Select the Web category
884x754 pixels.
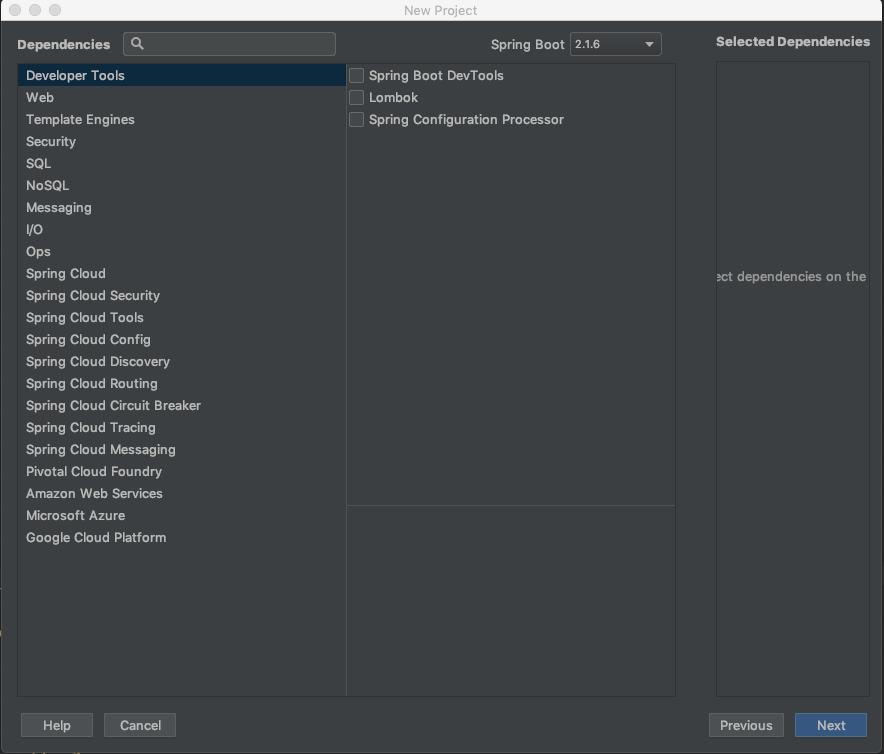tap(182, 98)
